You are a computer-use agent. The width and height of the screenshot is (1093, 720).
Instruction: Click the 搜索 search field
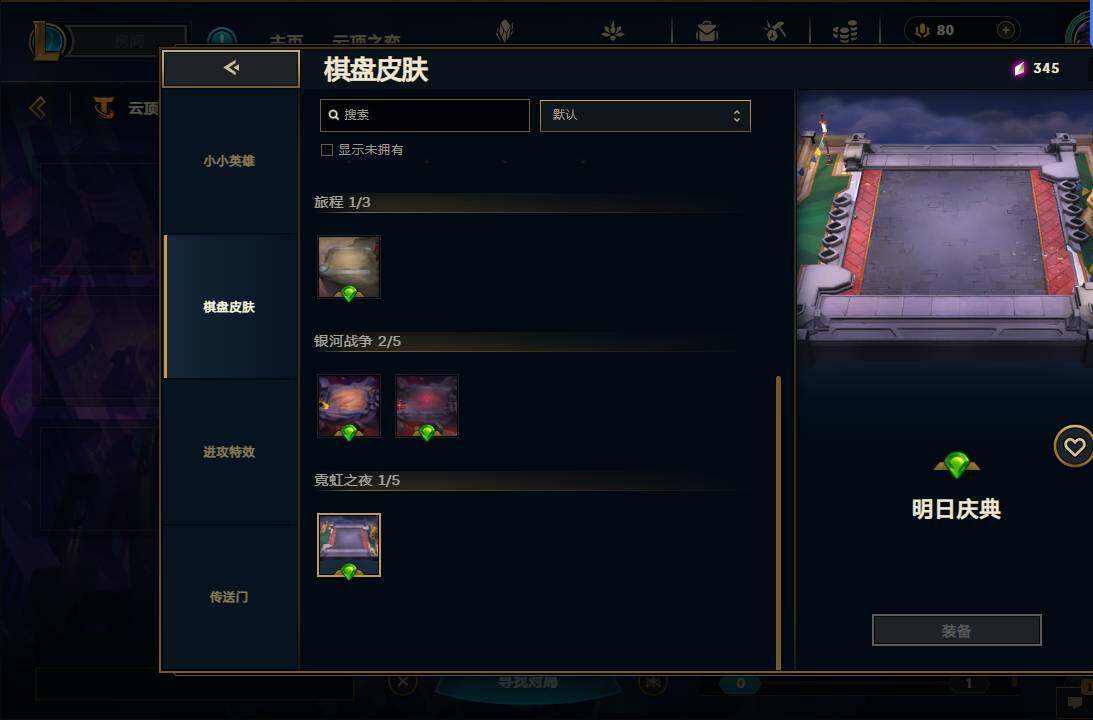click(425, 115)
